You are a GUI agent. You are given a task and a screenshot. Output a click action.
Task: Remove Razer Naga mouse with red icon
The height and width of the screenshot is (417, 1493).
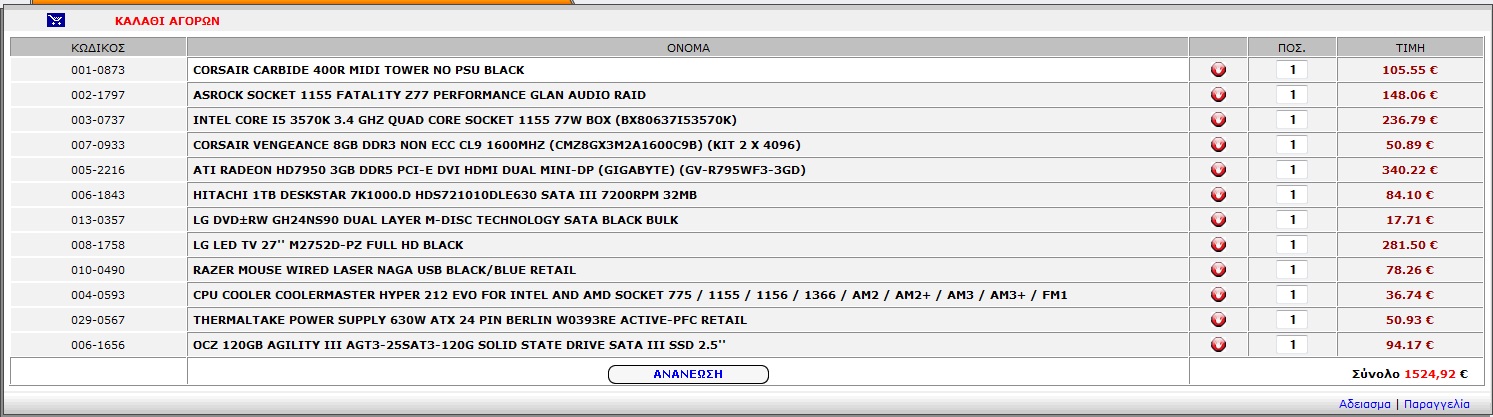pos(1218,270)
